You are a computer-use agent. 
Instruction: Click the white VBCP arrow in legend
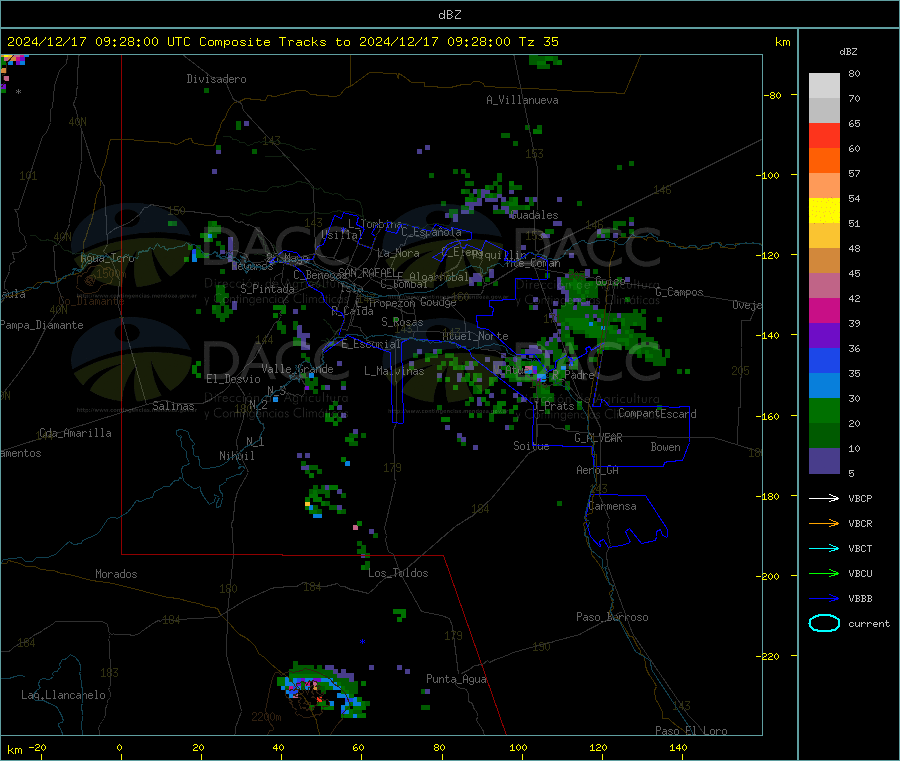pyautogui.click(x=824, y=498)
